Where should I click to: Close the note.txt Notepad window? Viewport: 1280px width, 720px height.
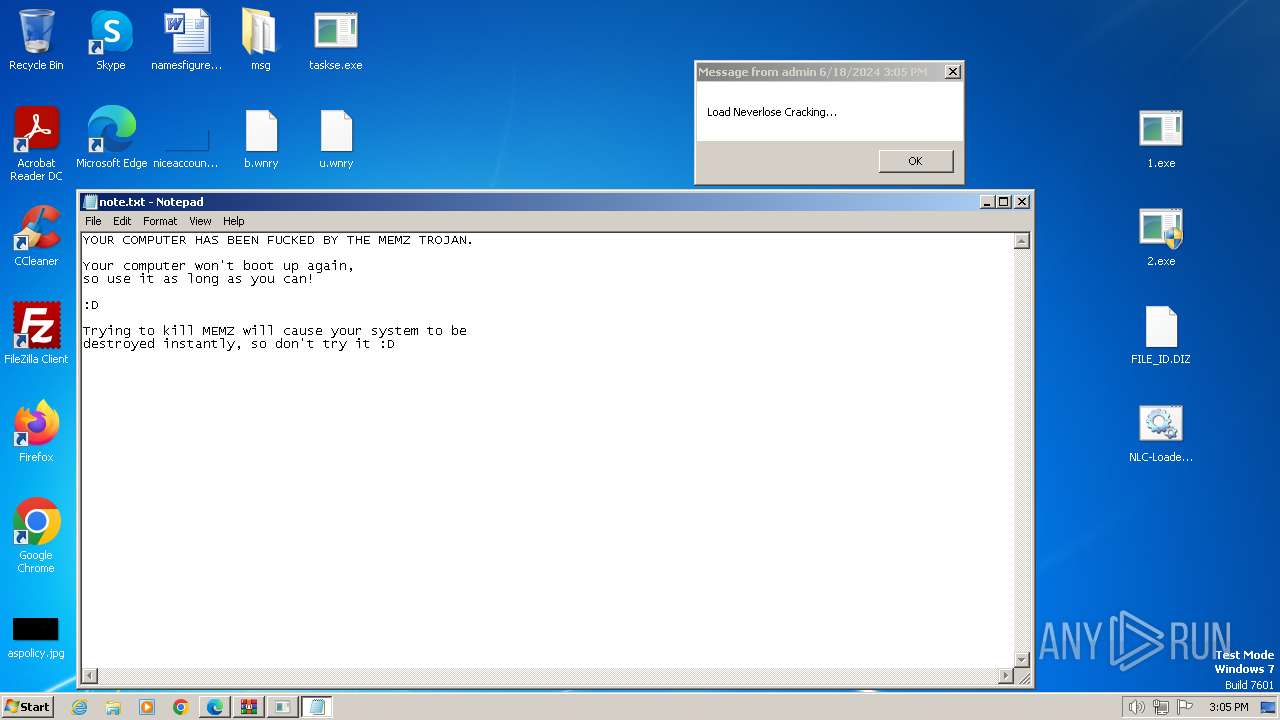click(1022, 202)
